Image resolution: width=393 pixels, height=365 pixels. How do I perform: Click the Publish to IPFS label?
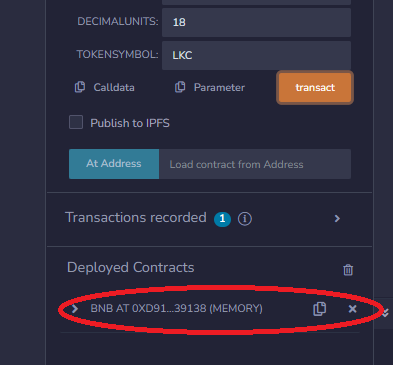coord(130,123)
